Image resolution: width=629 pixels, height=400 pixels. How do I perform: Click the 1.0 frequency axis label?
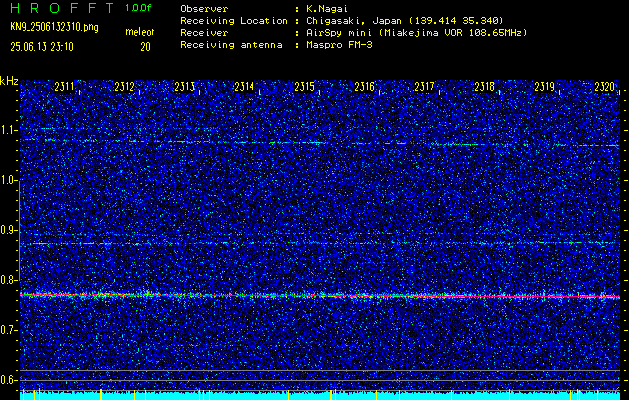click(8, 180)
